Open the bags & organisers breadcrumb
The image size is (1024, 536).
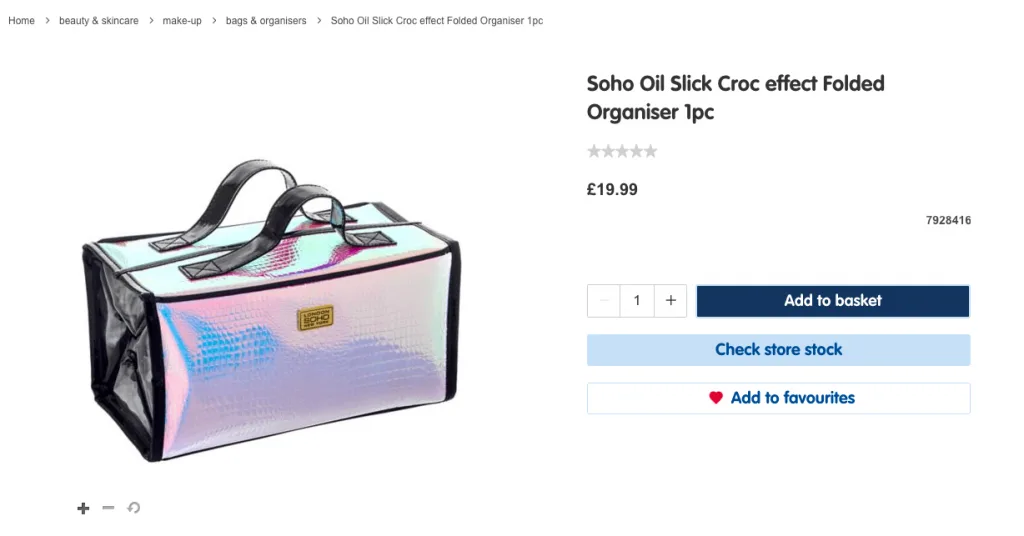click(266, 21)
